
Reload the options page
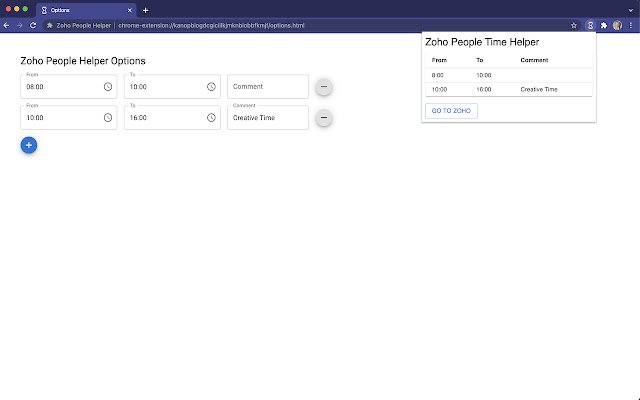pos(33,25)
